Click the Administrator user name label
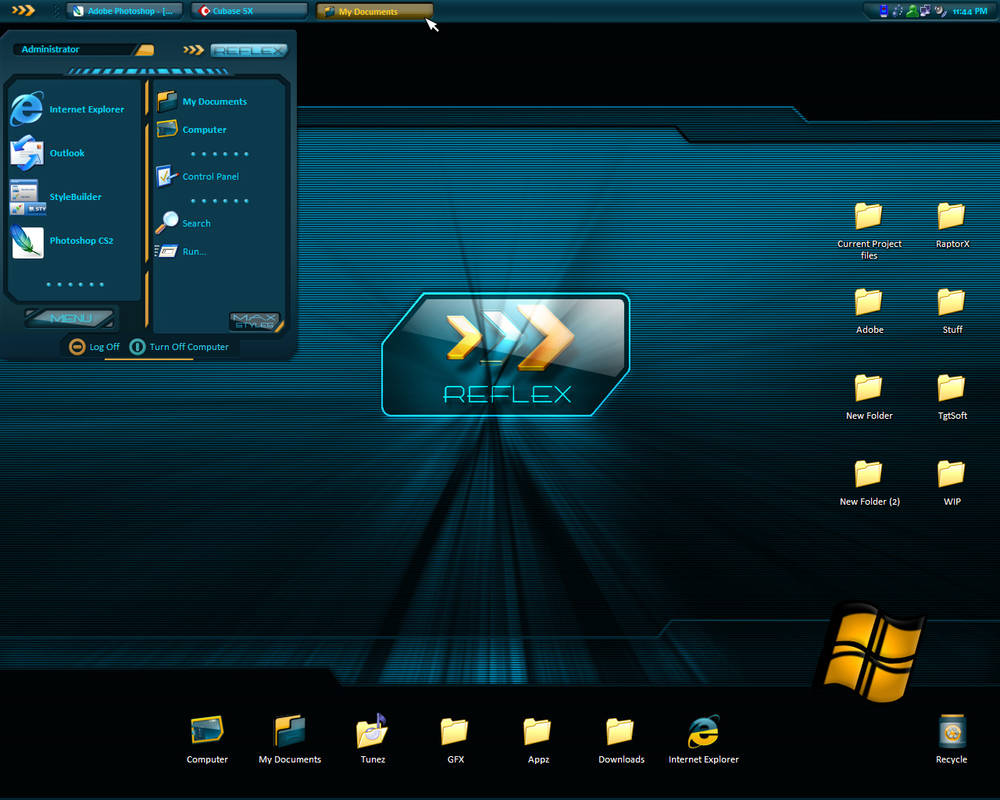This screenshot has width=1000, height=800. coord(50,49)
